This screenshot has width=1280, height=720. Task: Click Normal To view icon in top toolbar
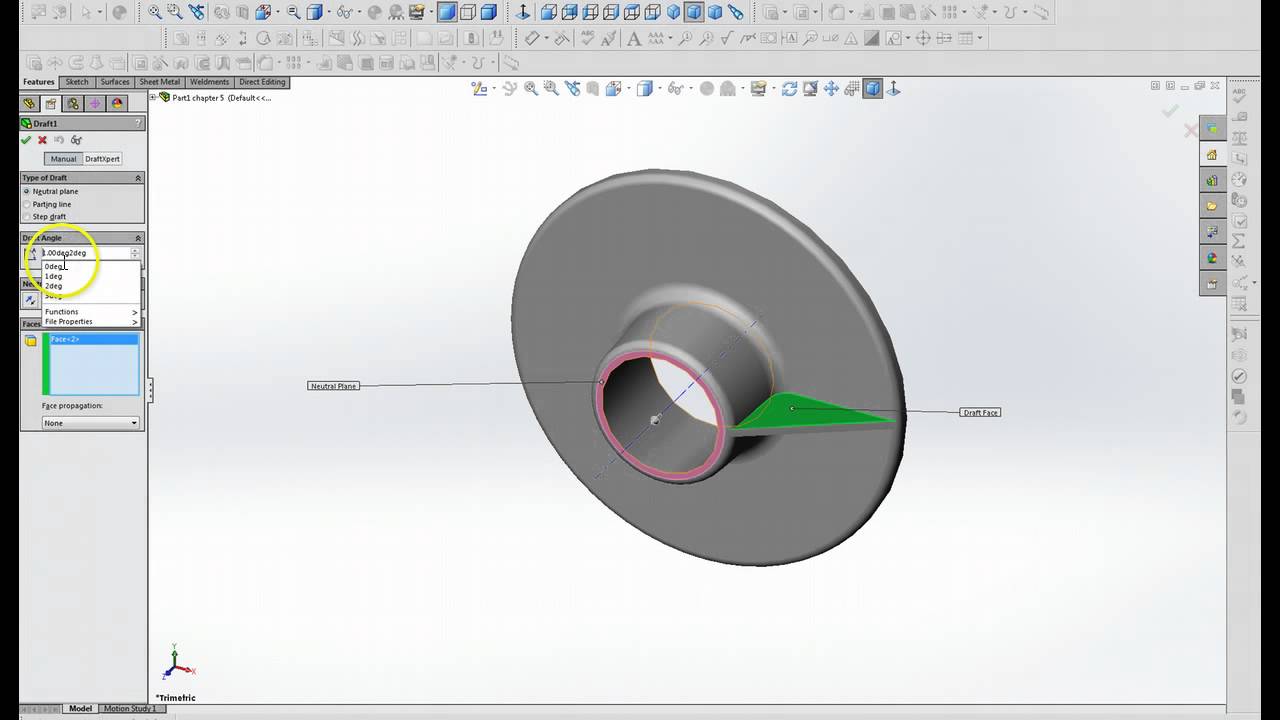coord(523,13)
